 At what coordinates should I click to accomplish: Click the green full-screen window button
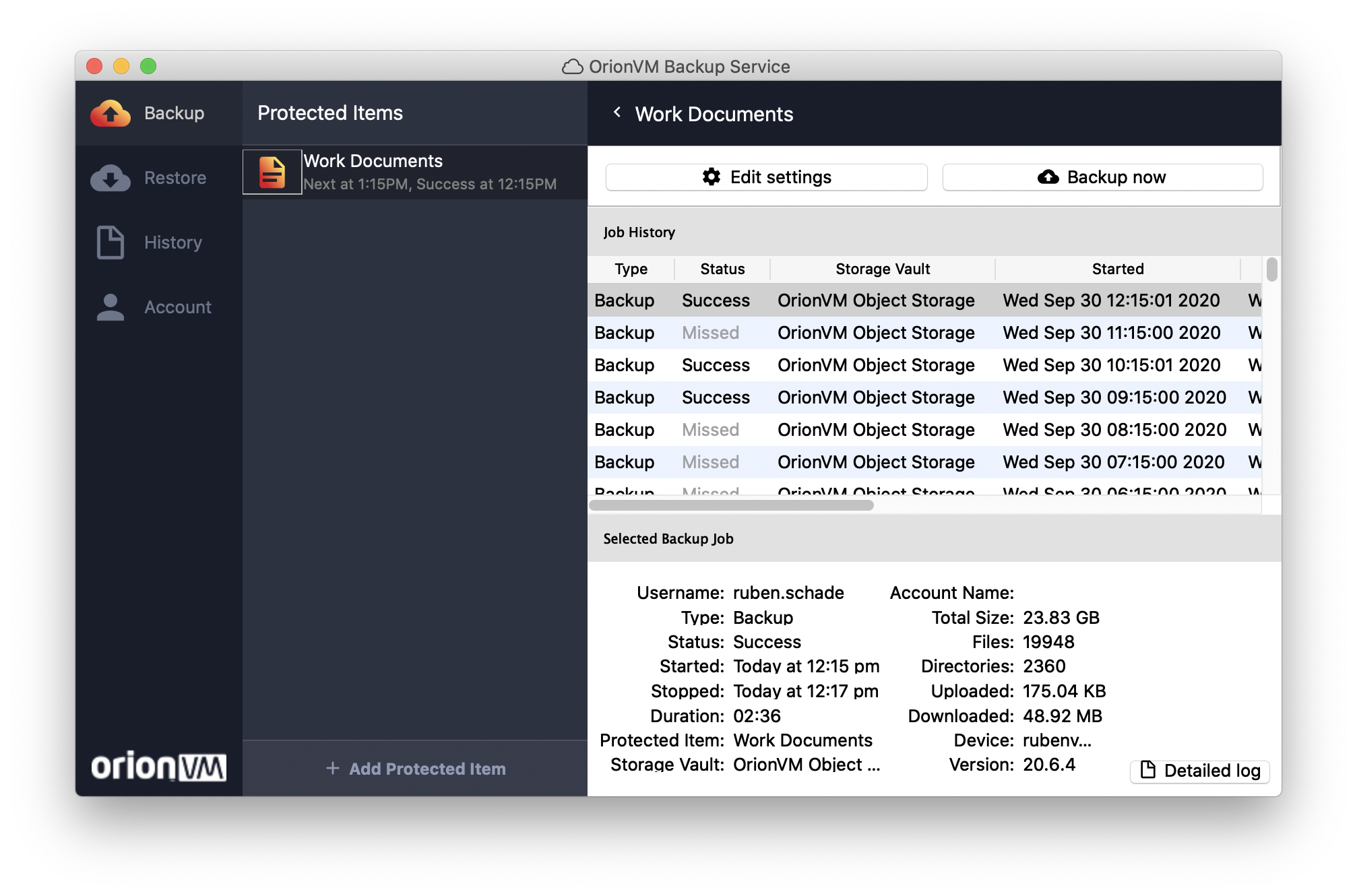[x=148, y=66]
